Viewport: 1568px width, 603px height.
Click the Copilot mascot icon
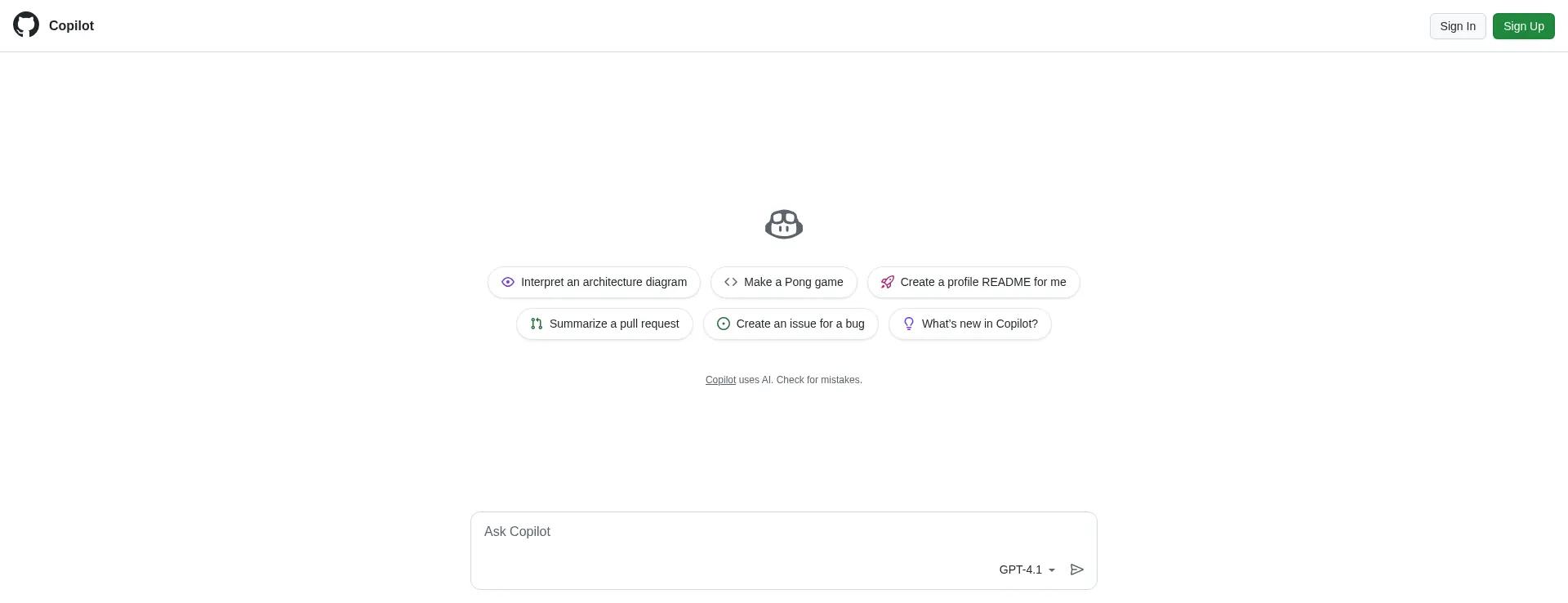pyautogui.click(x=783, y=224)
